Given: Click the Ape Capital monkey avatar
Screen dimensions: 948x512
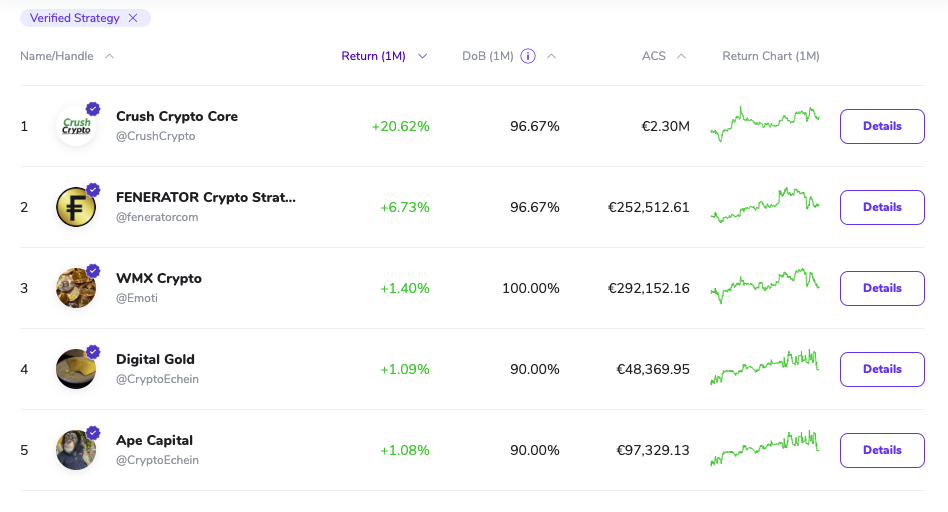Looking at the screenshot, I should [x=76, y=451].
